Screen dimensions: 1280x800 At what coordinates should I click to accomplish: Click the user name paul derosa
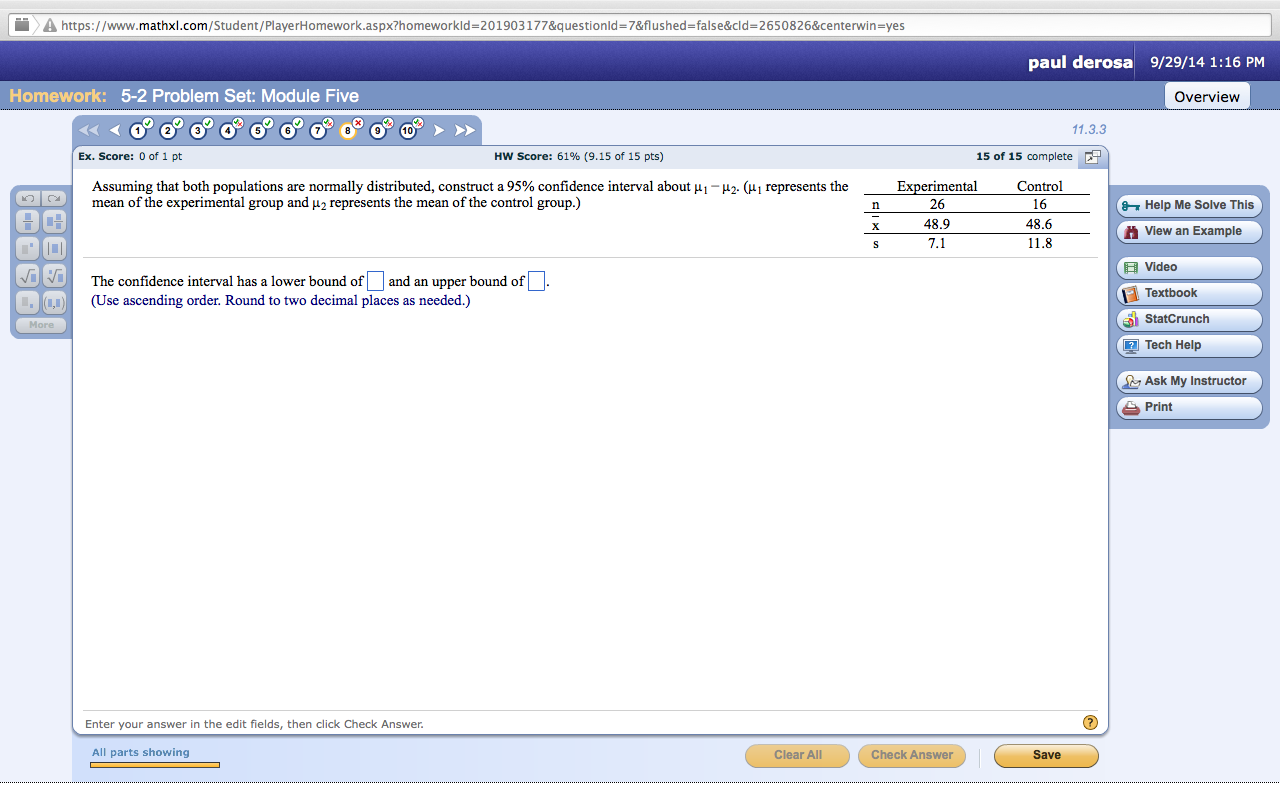click(1080, 62)
